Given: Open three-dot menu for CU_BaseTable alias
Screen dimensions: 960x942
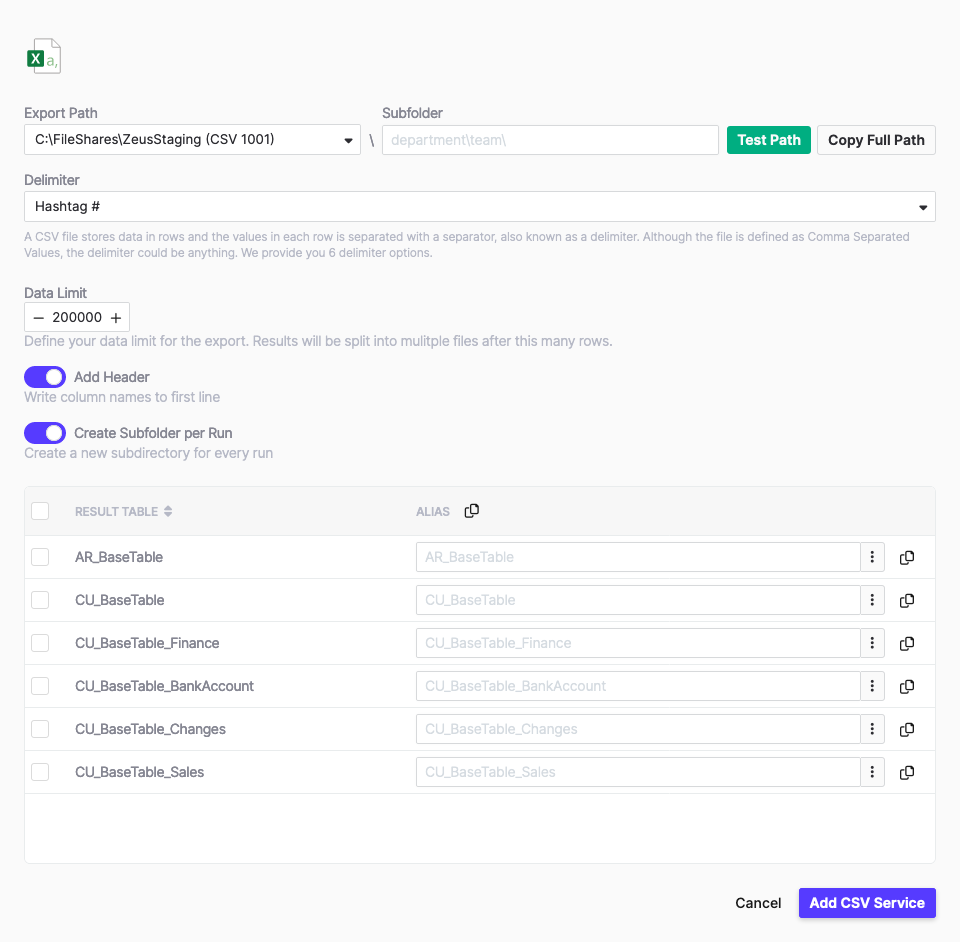Looking at the screenshot, I should coord(872,600).
